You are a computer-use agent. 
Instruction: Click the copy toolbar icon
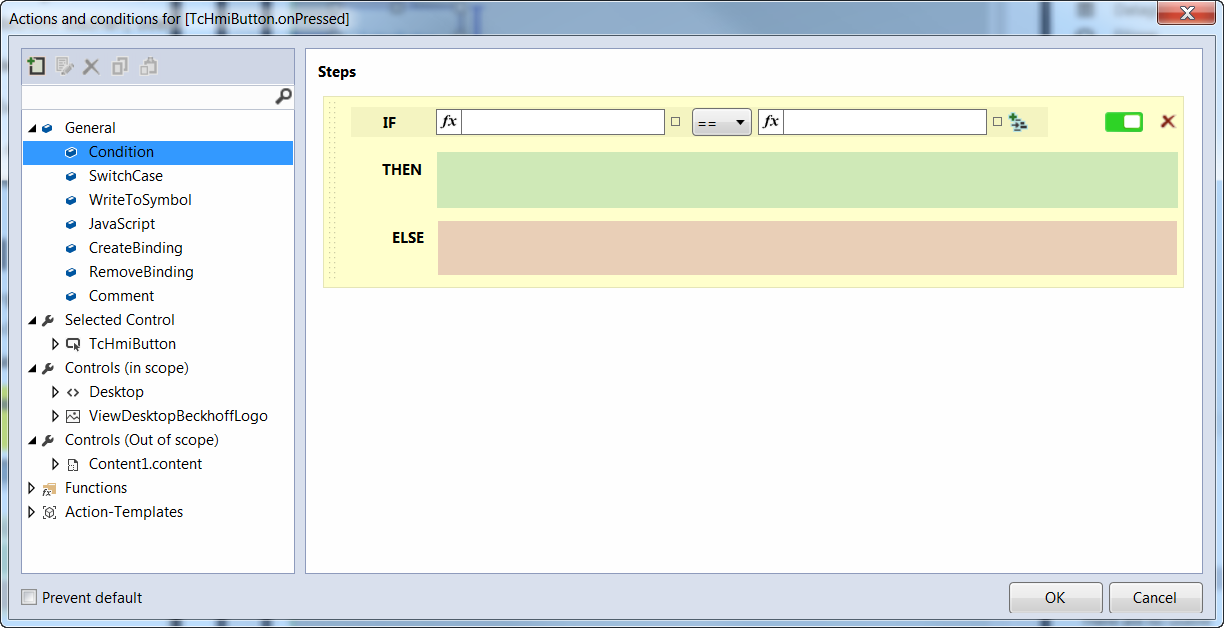coord(120,67)
